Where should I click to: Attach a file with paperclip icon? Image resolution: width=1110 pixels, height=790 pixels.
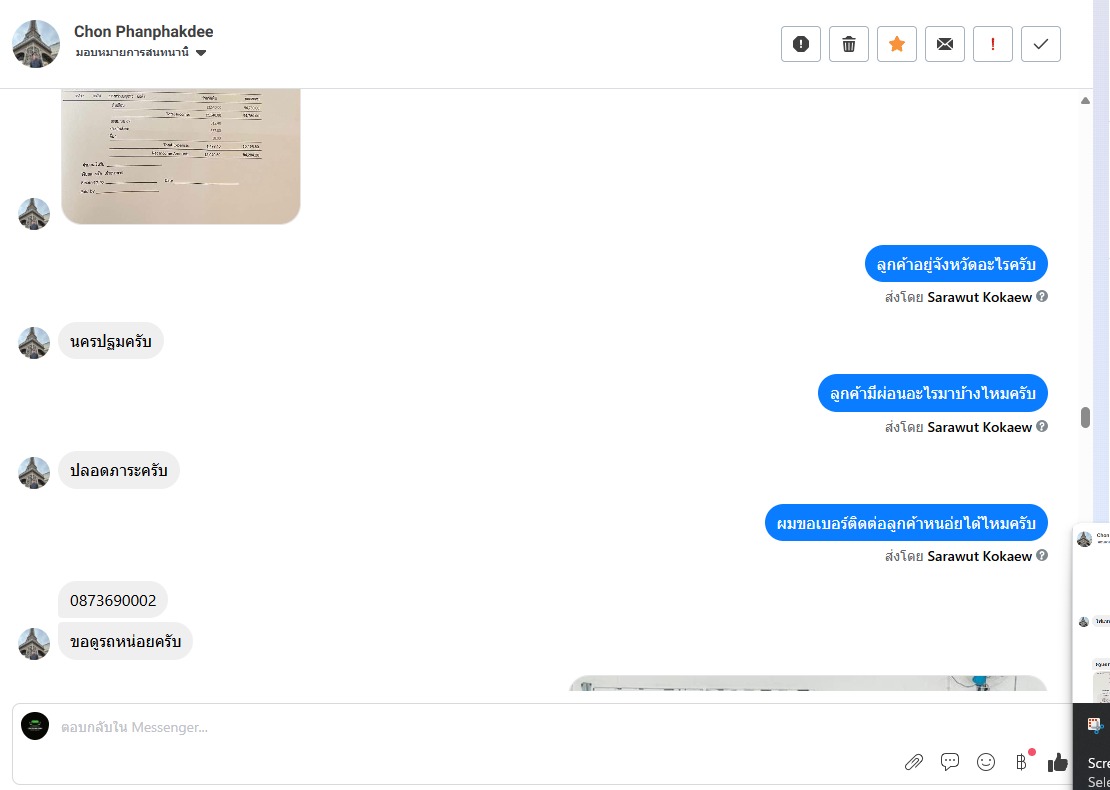coord(914,762)
